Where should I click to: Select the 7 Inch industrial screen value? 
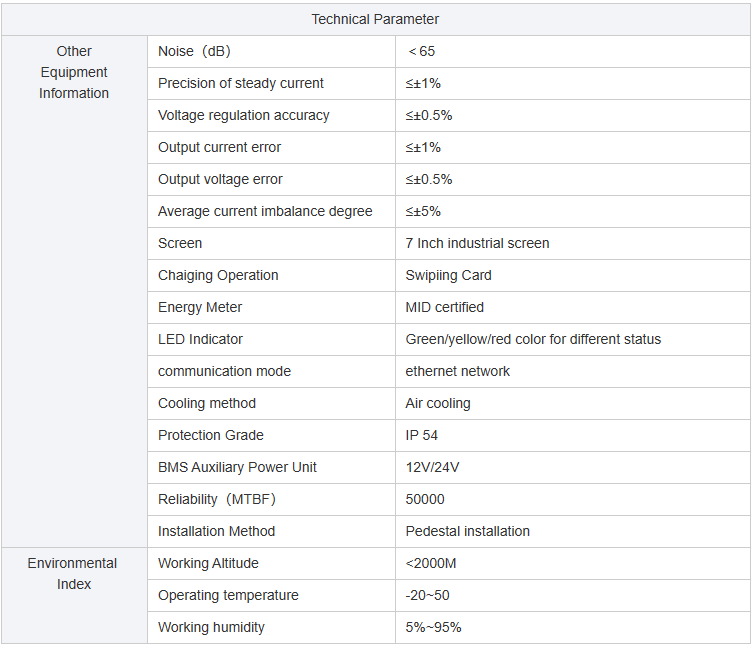coord(477,243)
